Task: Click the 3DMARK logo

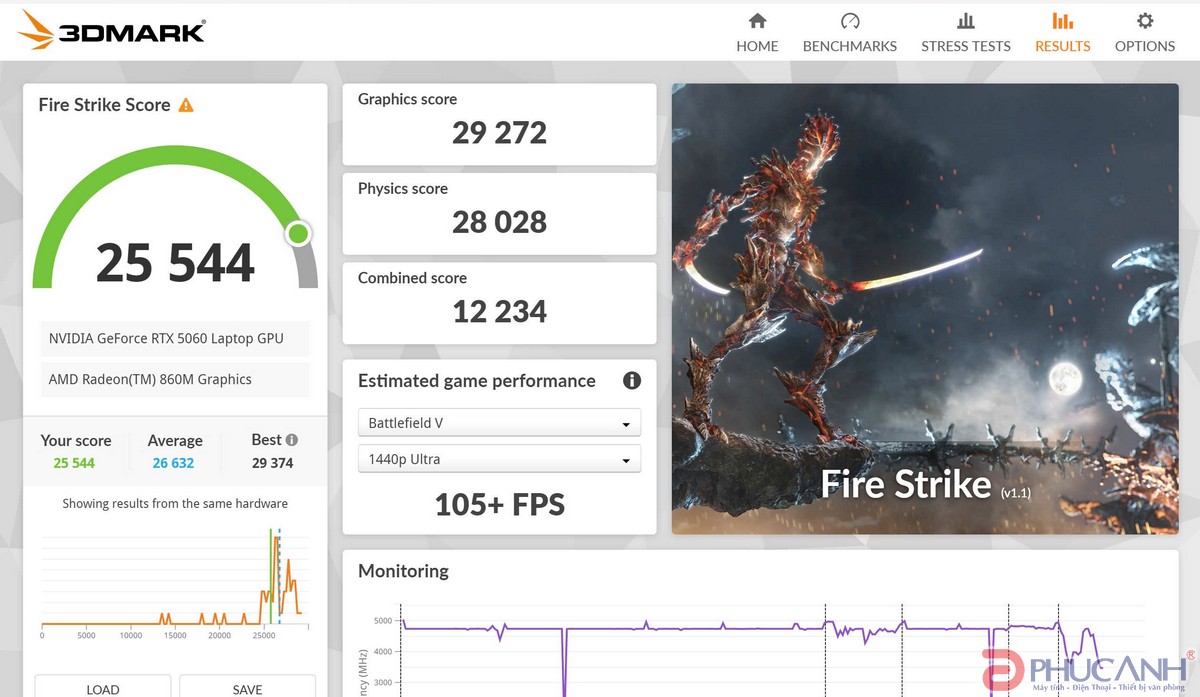Action: pyautogui.click(x=112, y=30)
